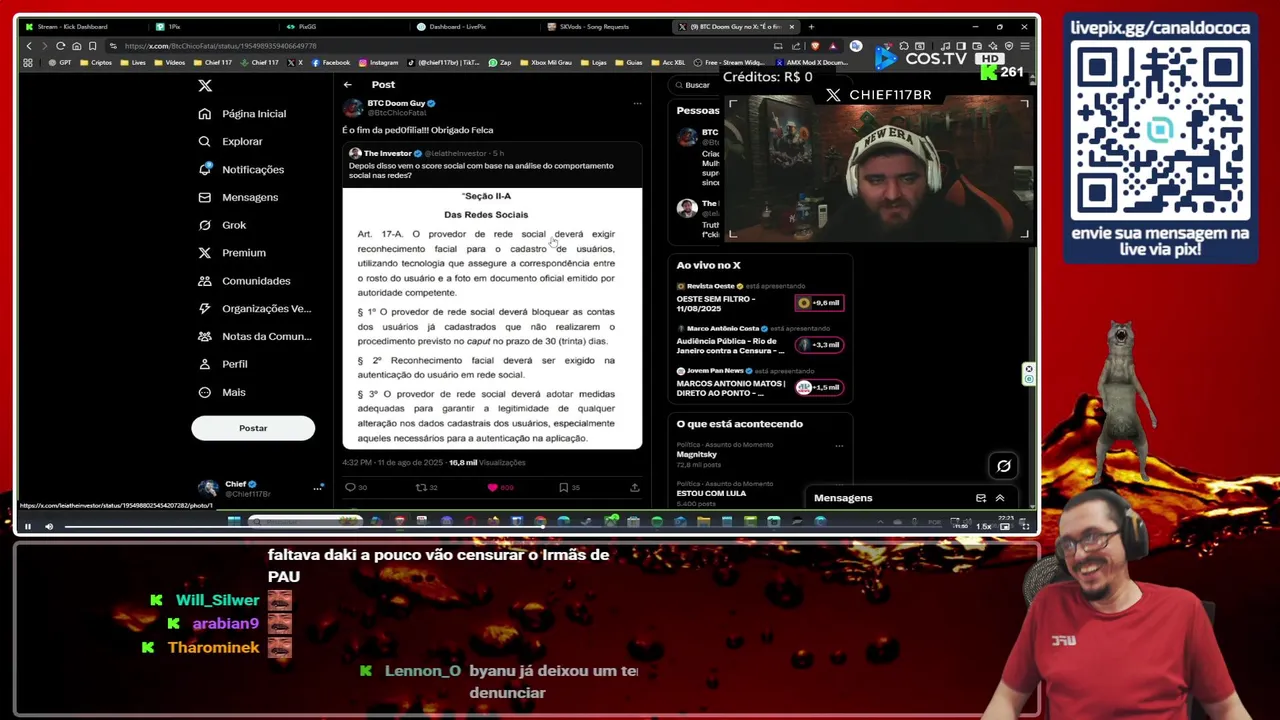Open Jovem Pan News live broadcast
This screenshot has width=1280, height=720.
(x=760, y=383)
